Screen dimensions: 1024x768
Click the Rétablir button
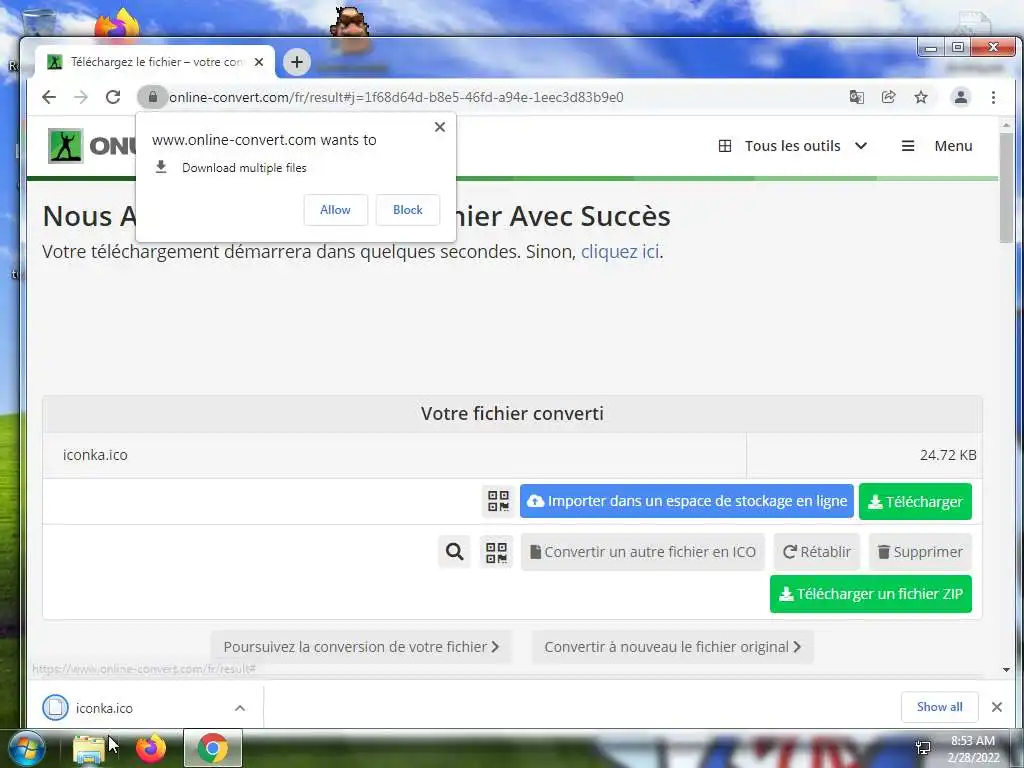point(817,552)
